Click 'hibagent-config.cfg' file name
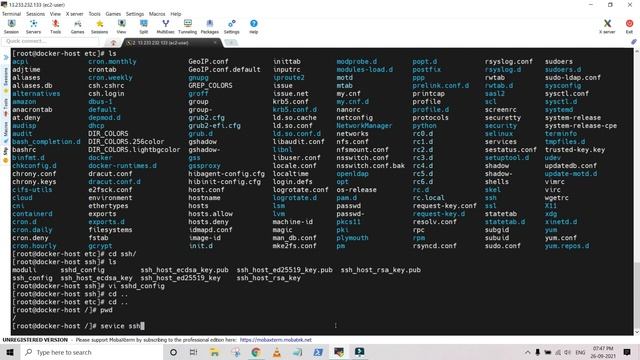Image resolution: width=640 pixels, height=360 pixels. point(226,174)
